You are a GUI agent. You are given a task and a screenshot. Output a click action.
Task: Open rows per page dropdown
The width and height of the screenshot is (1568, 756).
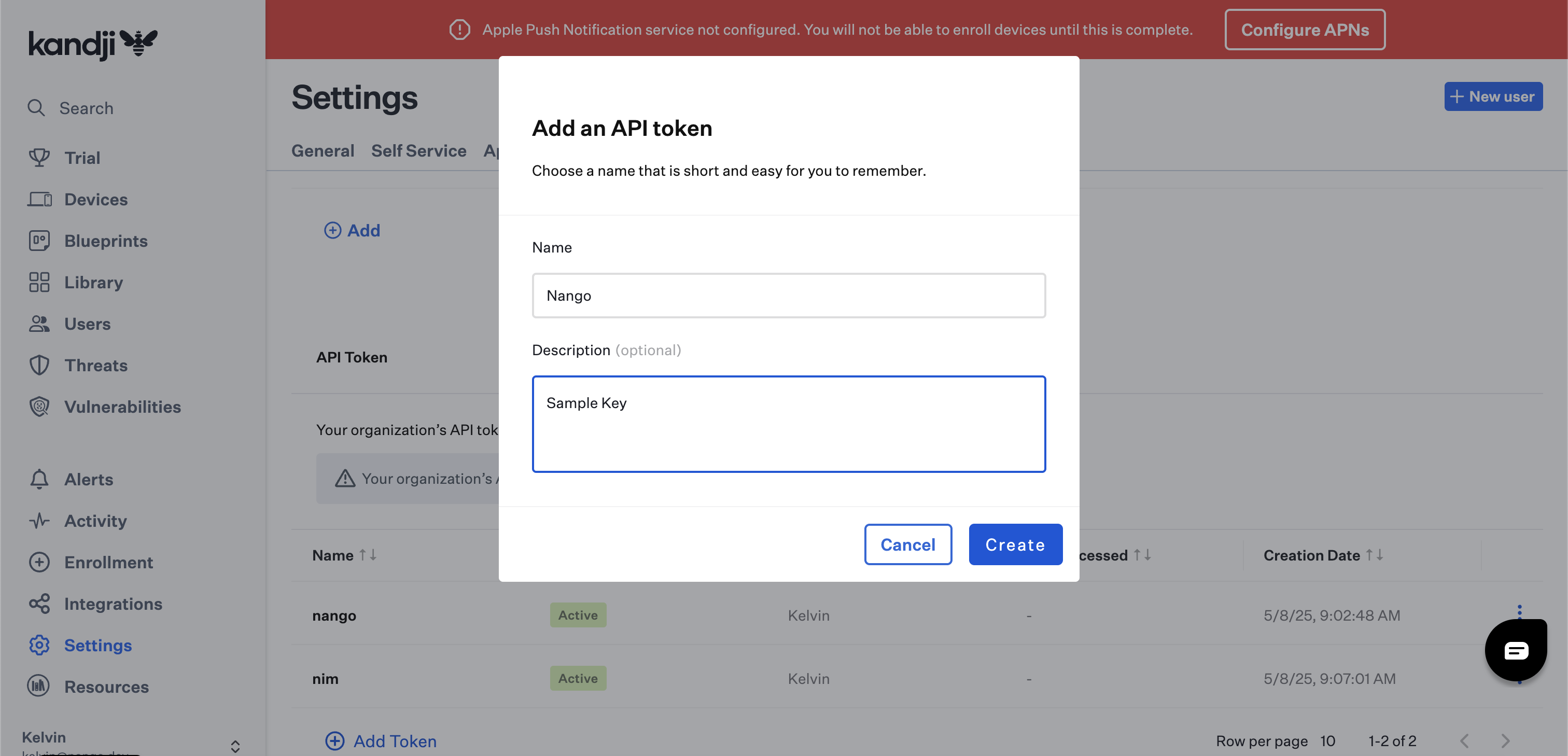[1327, 741]
